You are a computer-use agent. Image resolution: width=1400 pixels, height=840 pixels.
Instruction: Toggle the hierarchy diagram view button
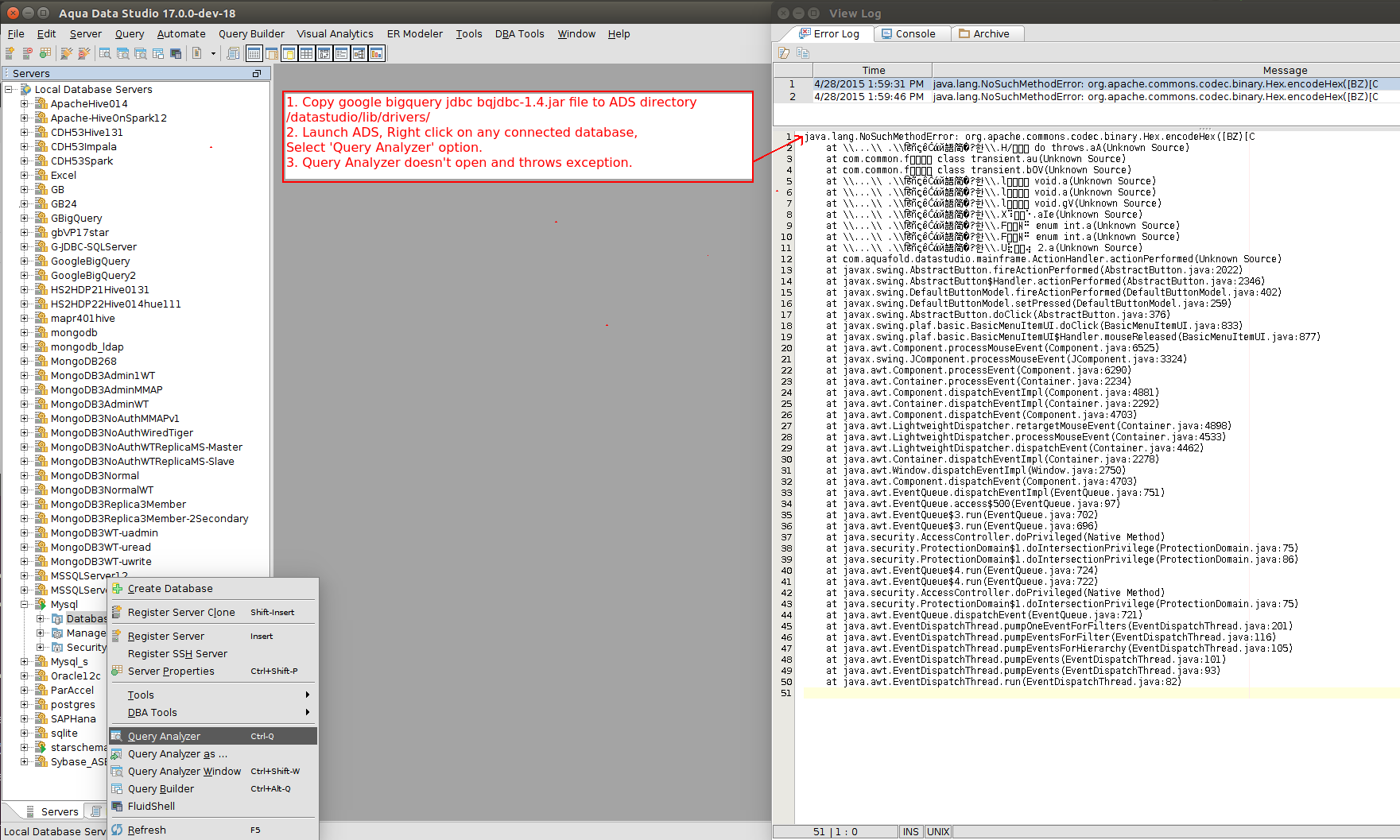[359, 53]
